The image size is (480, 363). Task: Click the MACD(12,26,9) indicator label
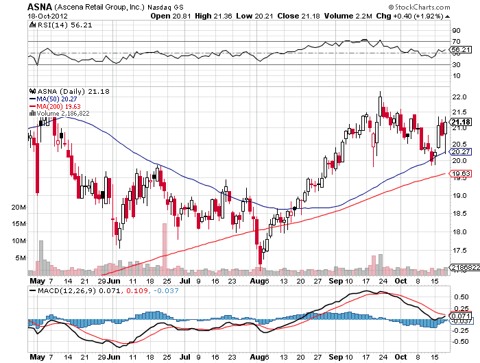67,291
